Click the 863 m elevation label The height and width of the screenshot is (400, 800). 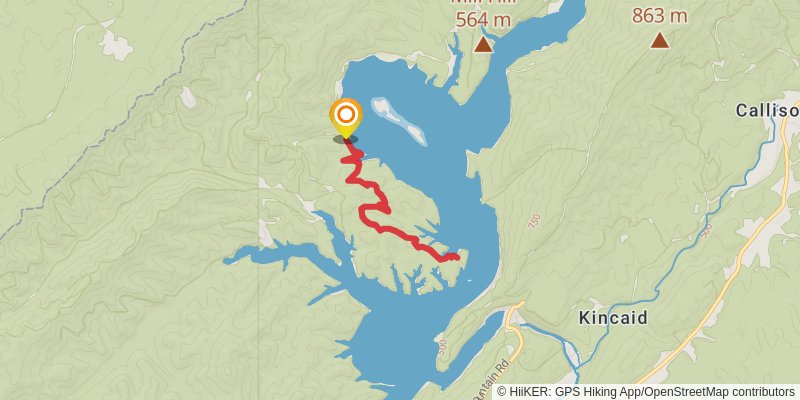[x=660, y=15]
